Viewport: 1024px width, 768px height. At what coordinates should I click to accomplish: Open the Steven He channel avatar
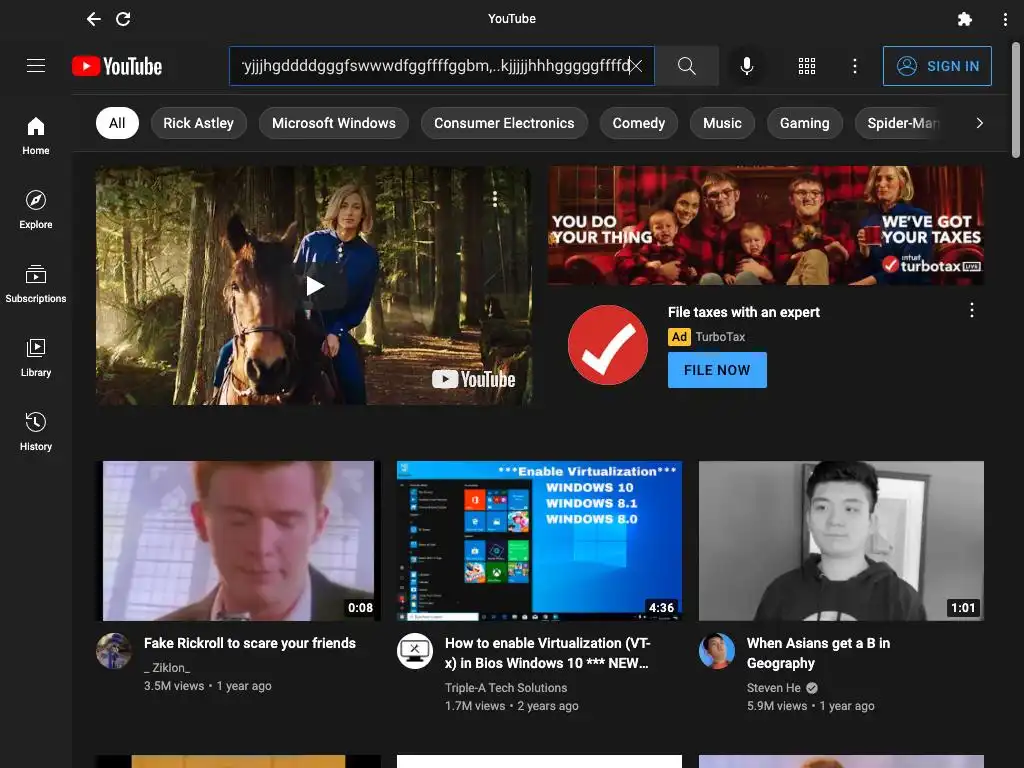point(716,651)
